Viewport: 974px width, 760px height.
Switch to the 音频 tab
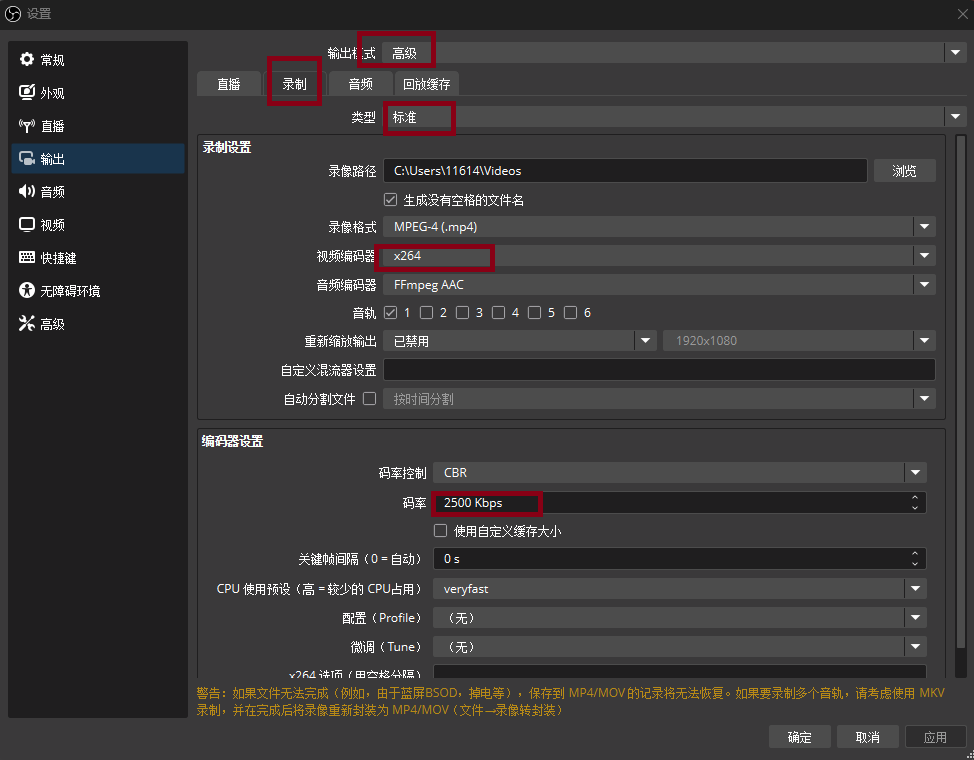(x=360, y=84)
